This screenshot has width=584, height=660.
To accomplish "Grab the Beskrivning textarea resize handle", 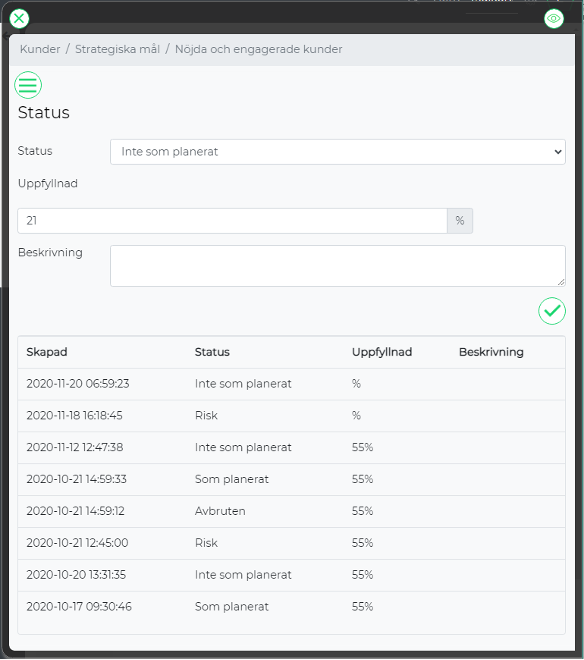I will point(561,282).
